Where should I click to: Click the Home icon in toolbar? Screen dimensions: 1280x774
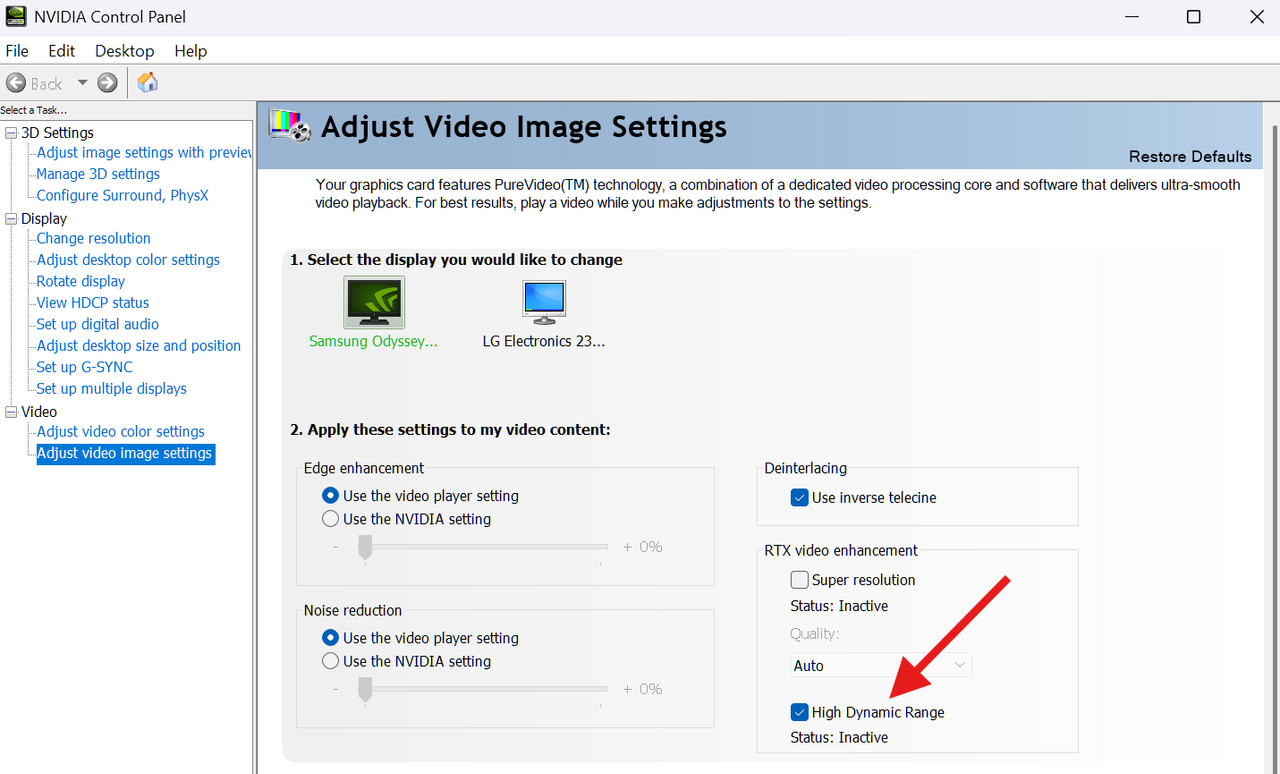(x=148, y=82)
